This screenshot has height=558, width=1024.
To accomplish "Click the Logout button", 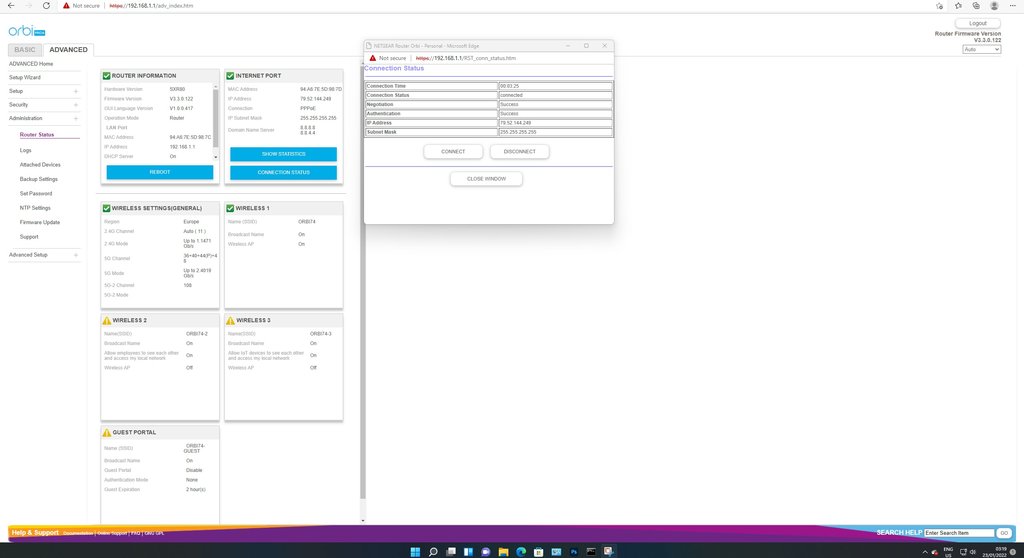I will tap(978, 24).
